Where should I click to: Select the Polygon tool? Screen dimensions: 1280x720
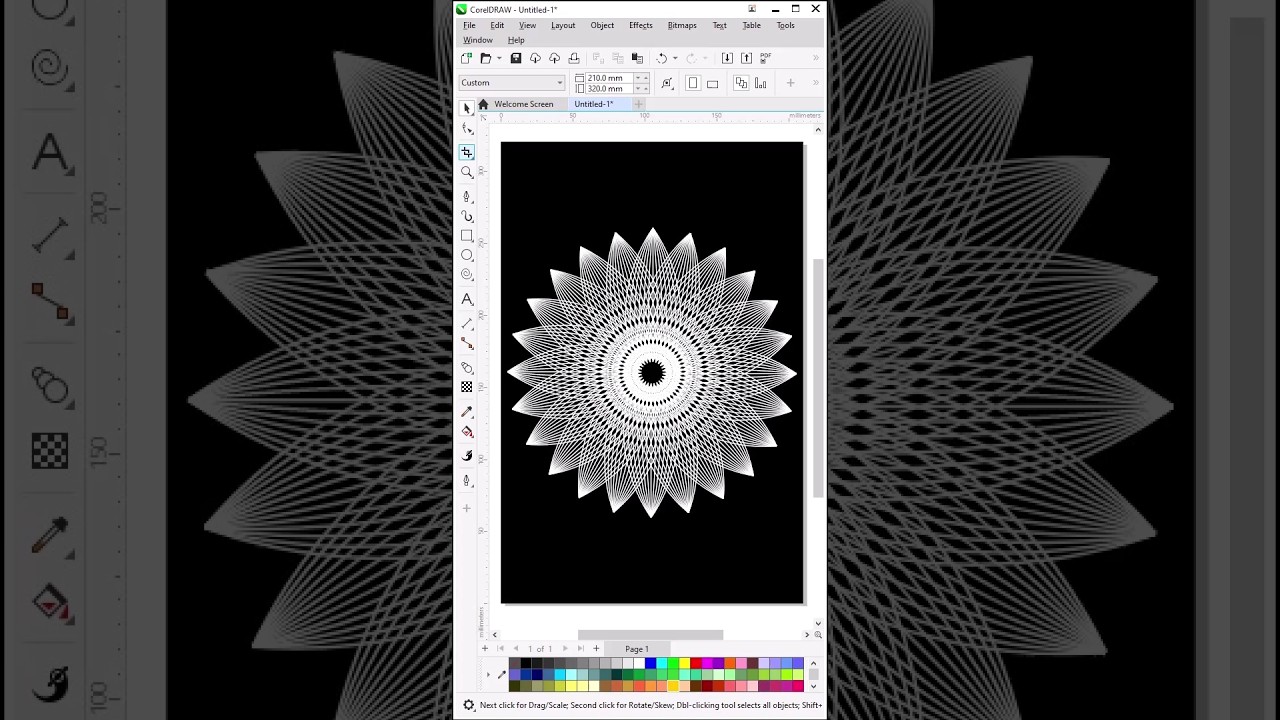coord(466,275)
